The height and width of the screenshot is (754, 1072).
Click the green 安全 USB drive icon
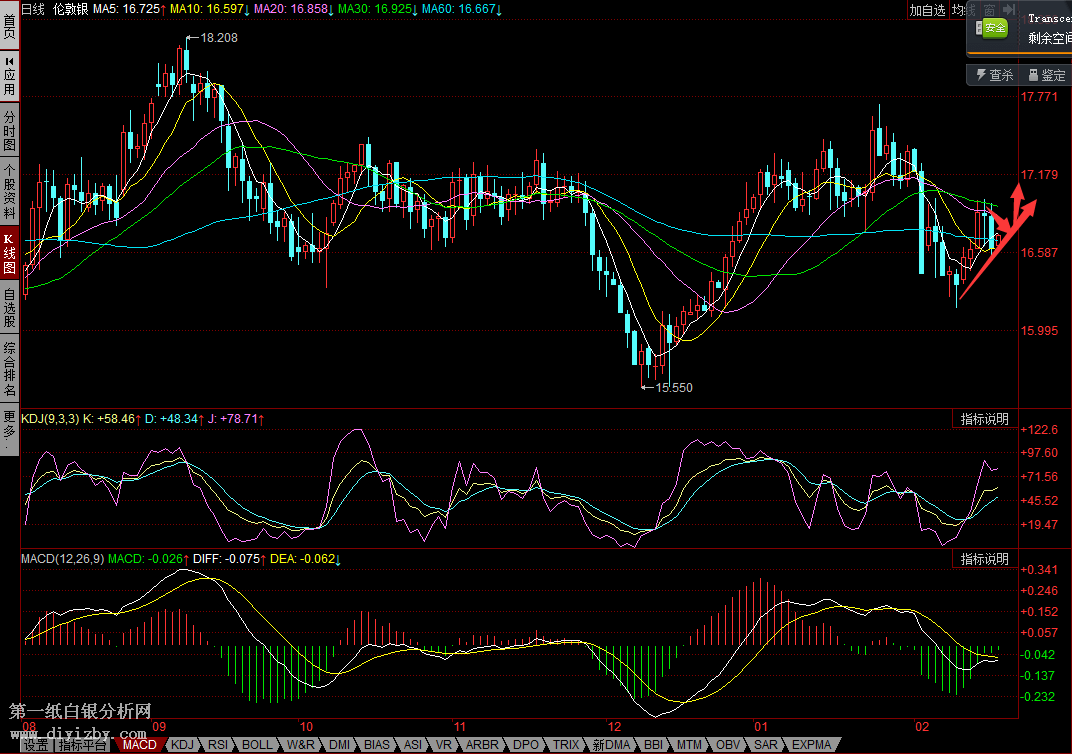tap(993, 29)
